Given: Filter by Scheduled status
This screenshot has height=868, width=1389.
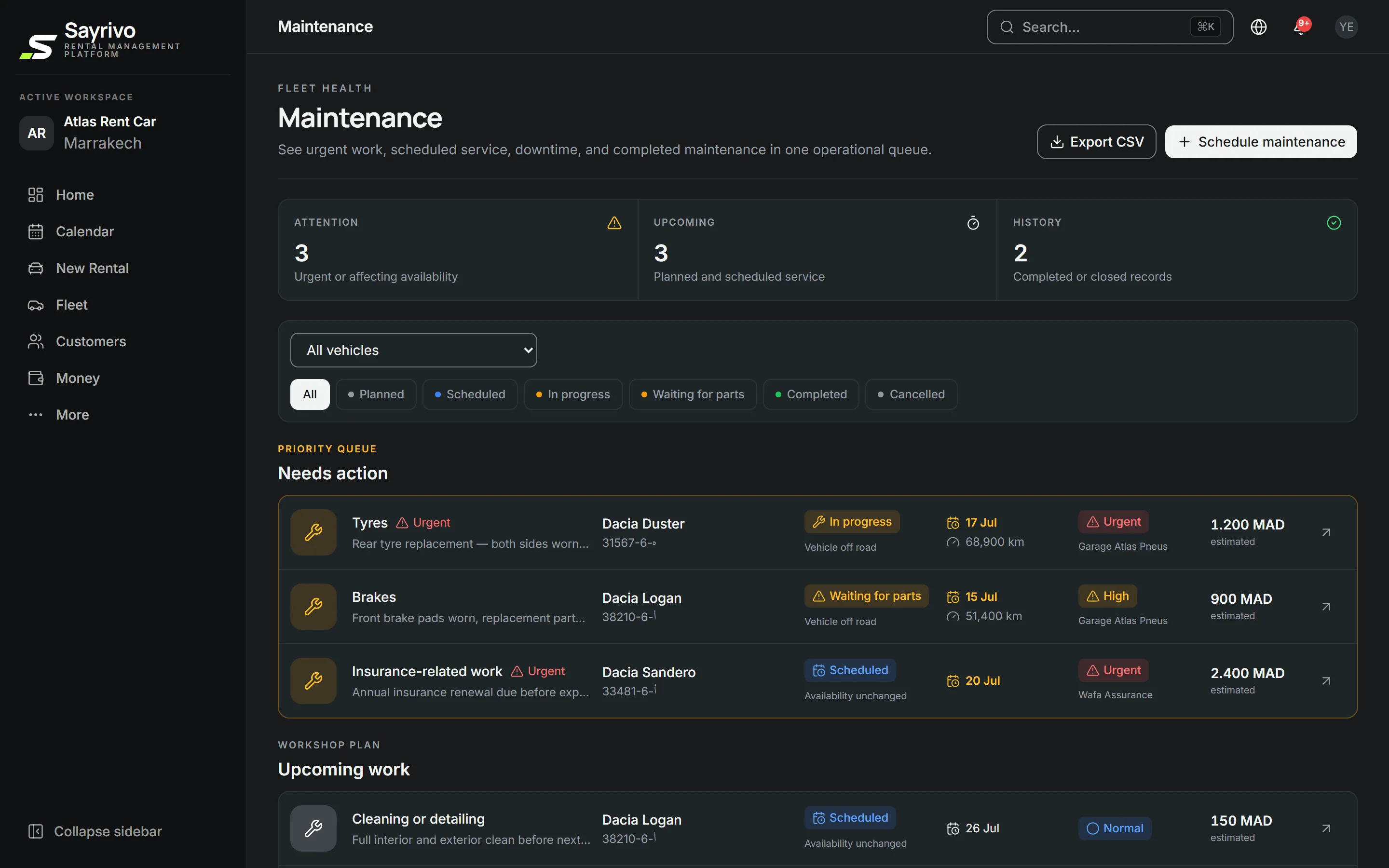Looking at the screenshot, I should (x=470, y=394).
